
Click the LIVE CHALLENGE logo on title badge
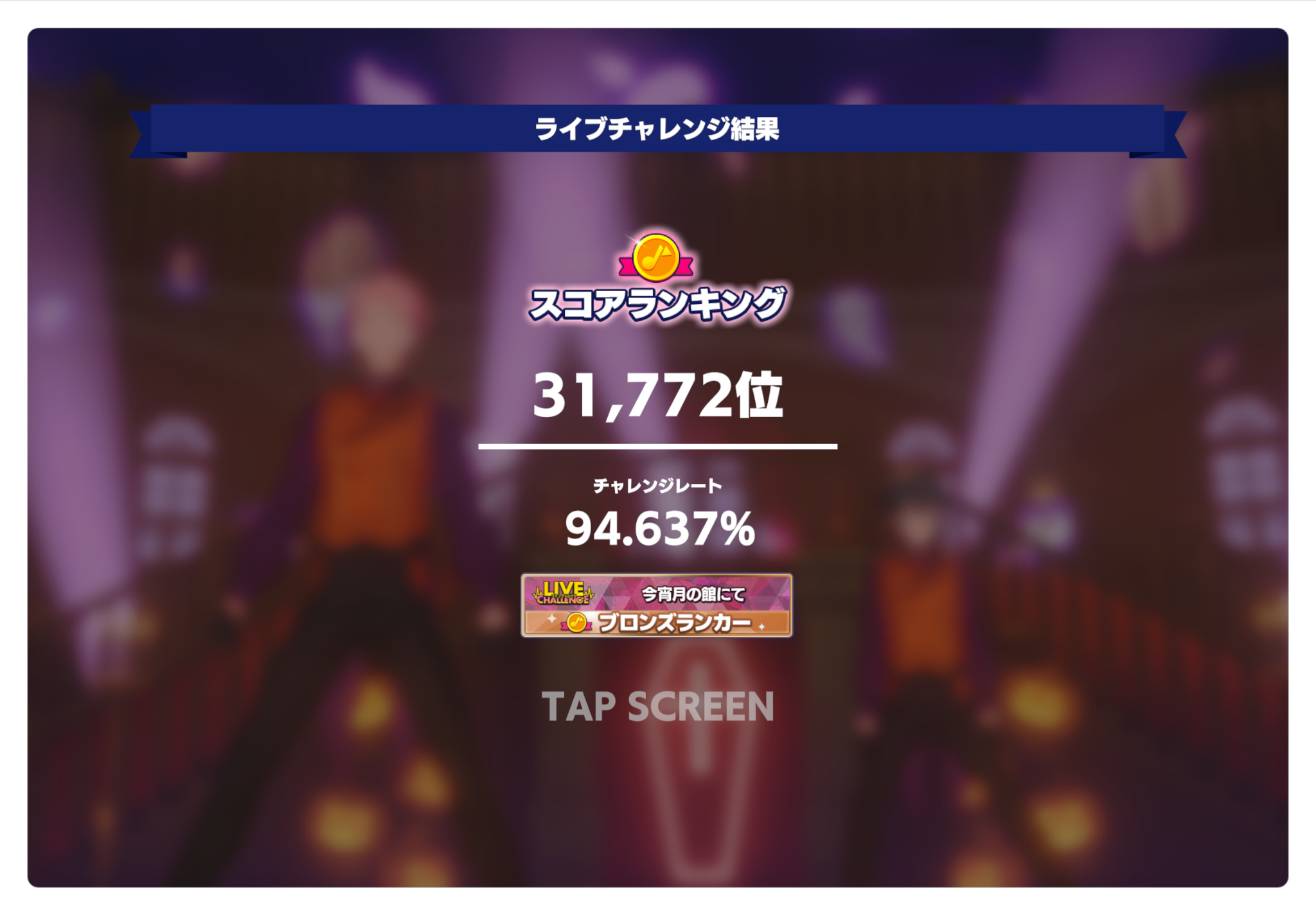562,592
